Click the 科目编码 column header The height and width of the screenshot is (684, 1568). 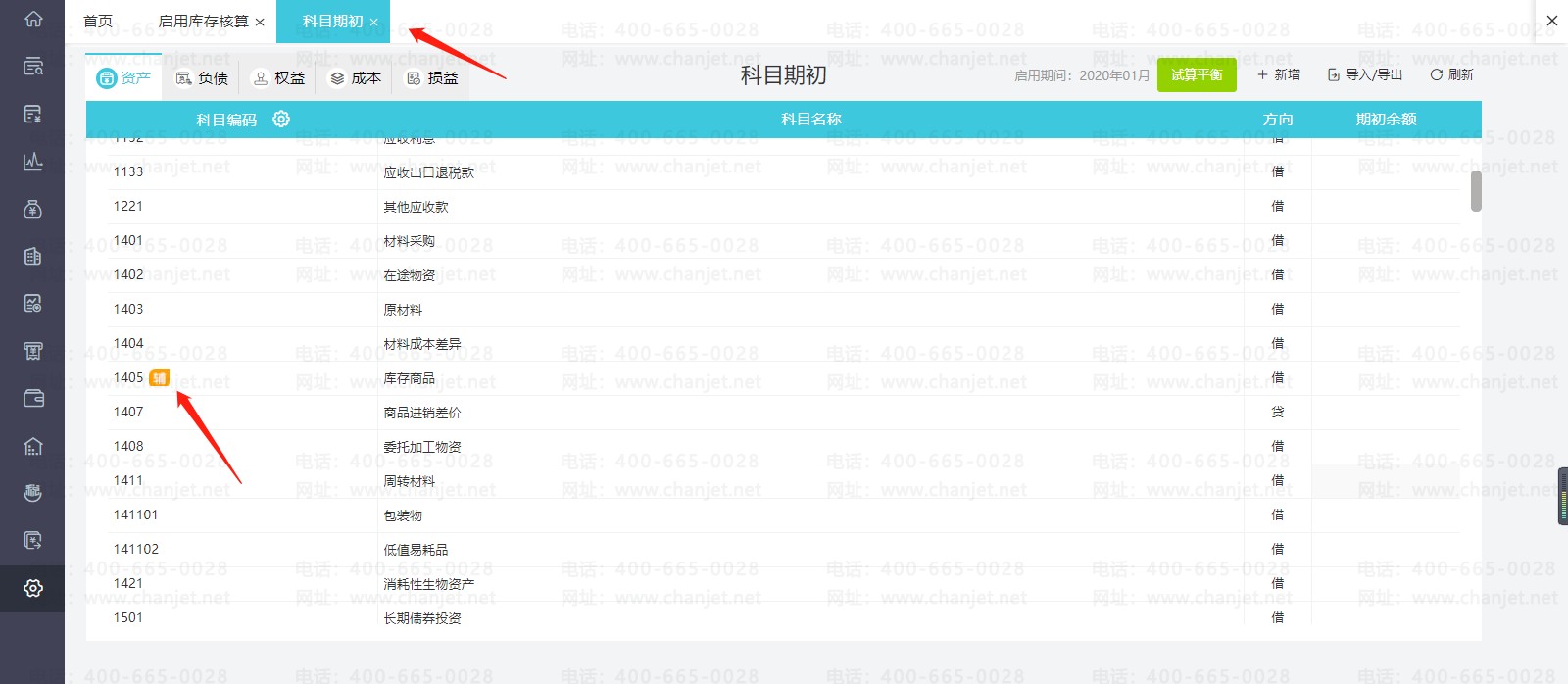(226, 120)
